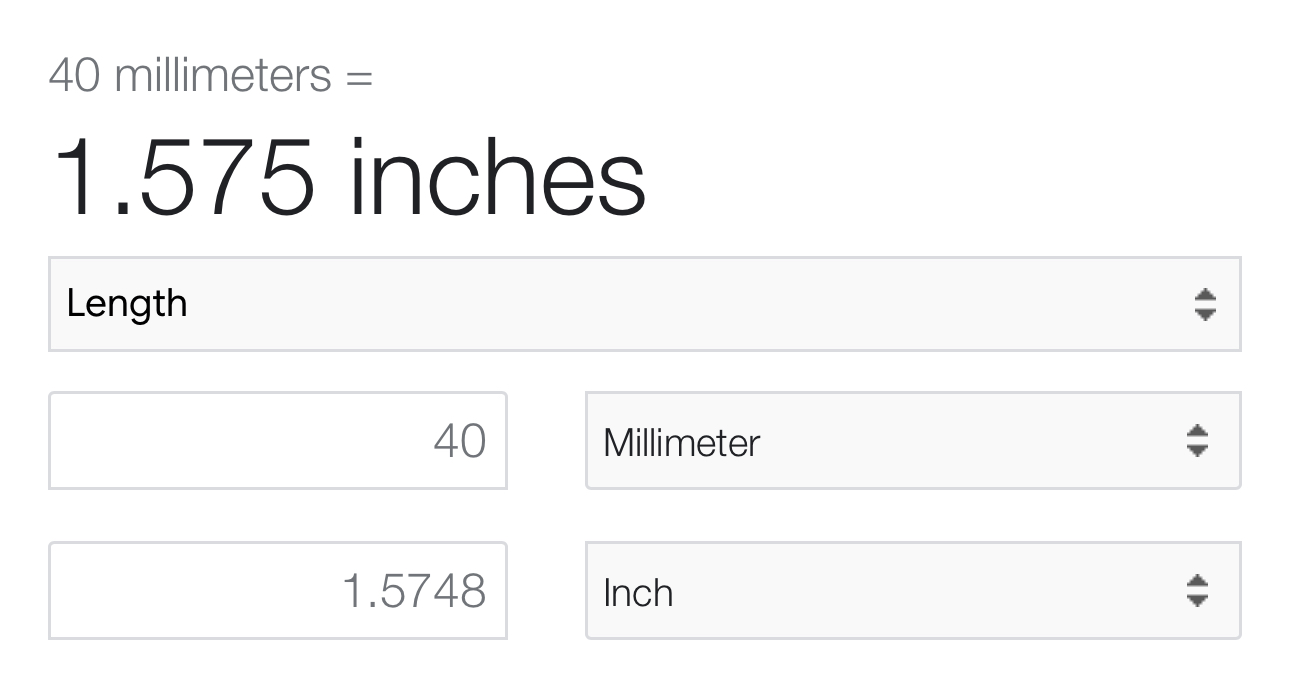The width and height of the screenshot is (1290, 695).
Task: Click the up arrow in Length selector
Action: tap(1205, 295)
